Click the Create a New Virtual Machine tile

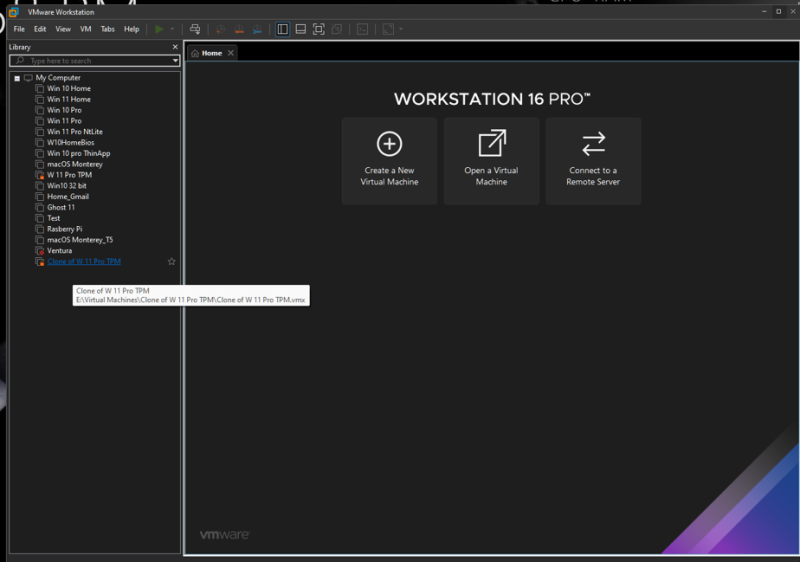pyautogui.click(x=389, y=160)
